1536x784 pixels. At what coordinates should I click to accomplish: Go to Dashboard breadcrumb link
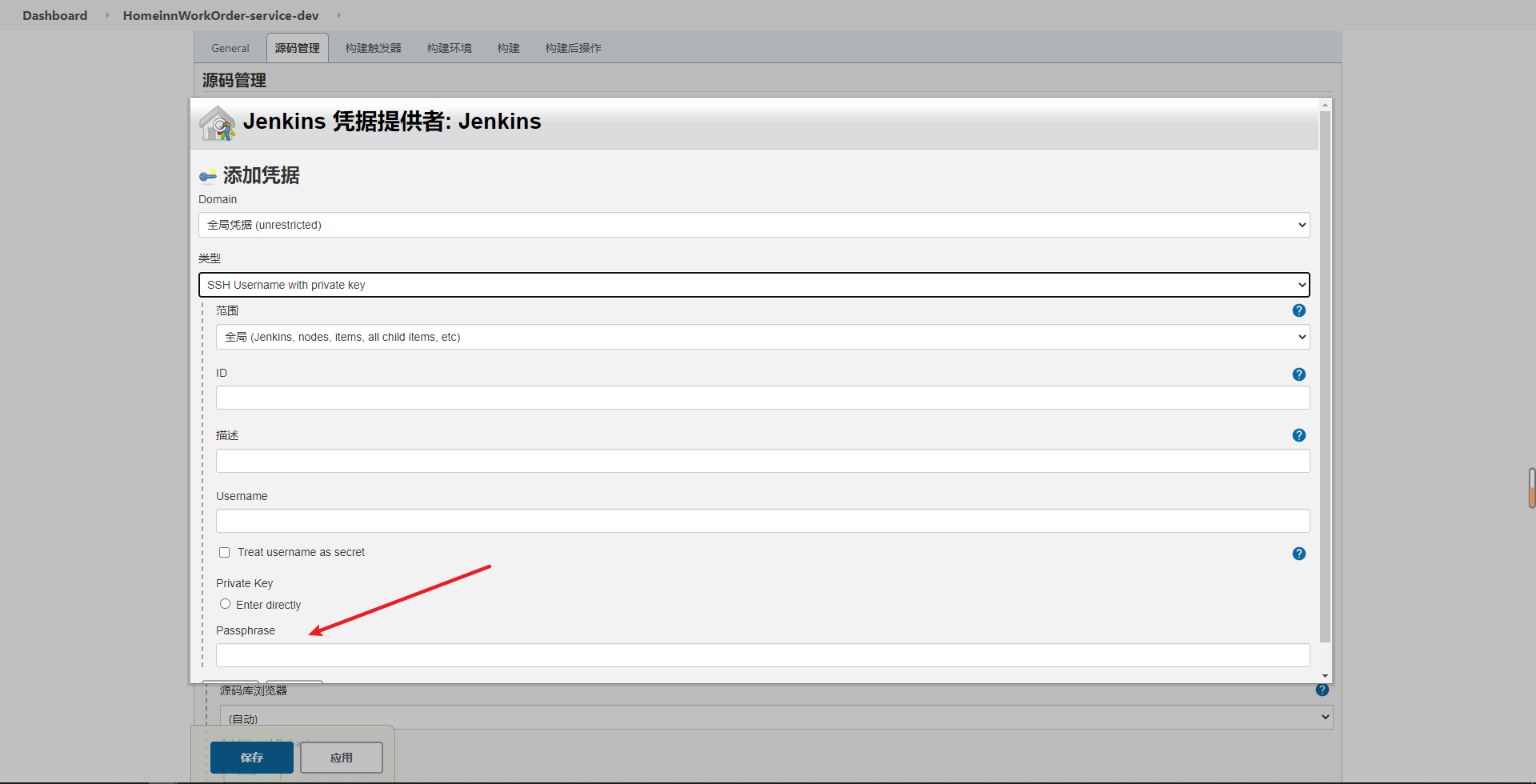(x=55, y=15)
